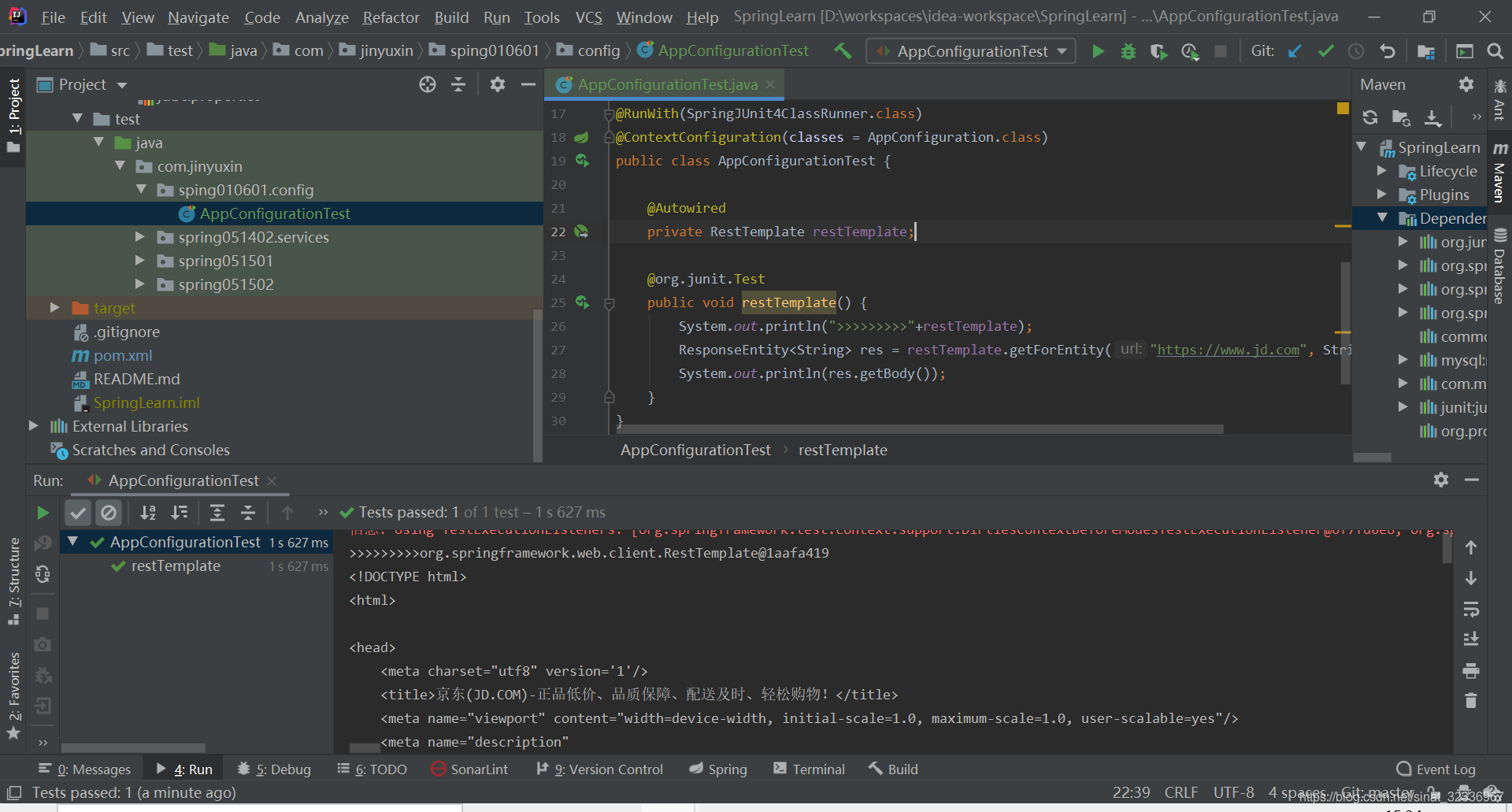Screen dimensions: 1512x812
Task: Click the editor horizontal scrollbar
Action: click(920, 429)
